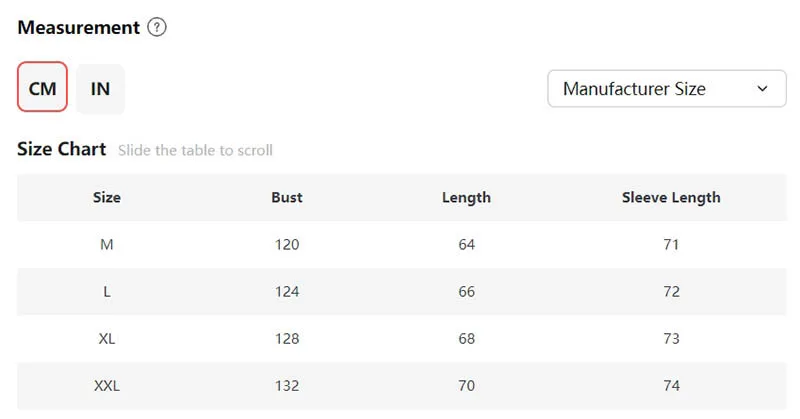800x419 pixels.
Task: Switch units to IN
Action: coord(100,88)
